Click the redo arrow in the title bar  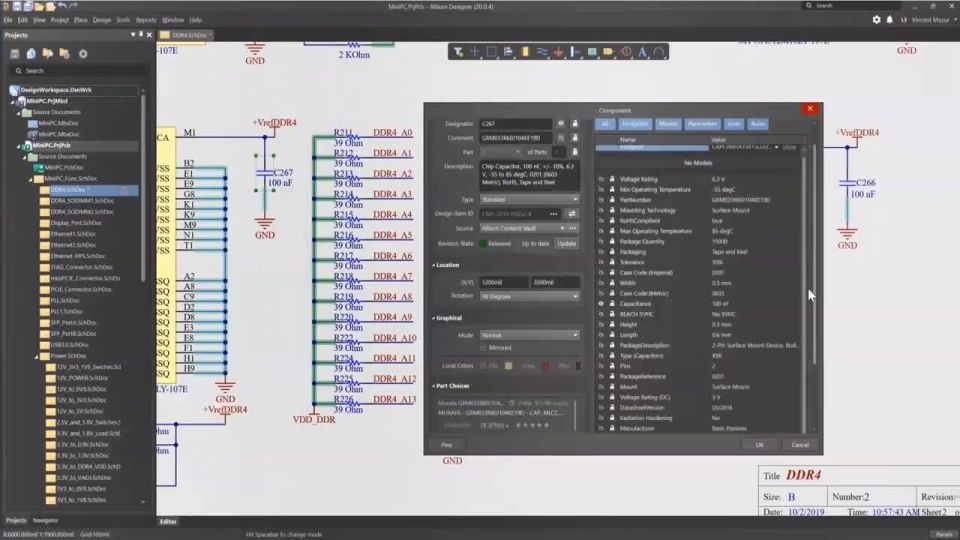click(x=73, y=6)
